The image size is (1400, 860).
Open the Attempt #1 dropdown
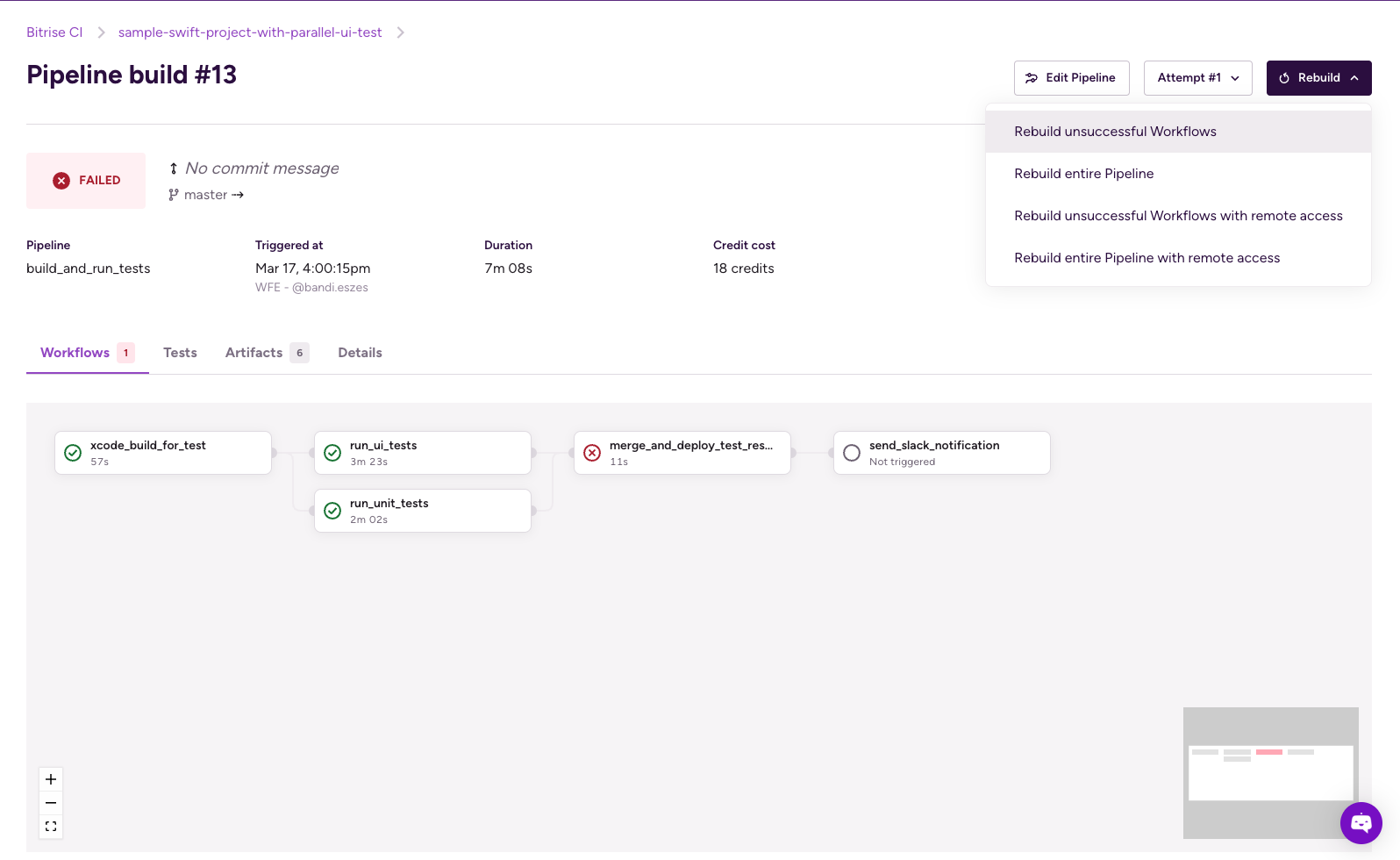coord(1197,78)
